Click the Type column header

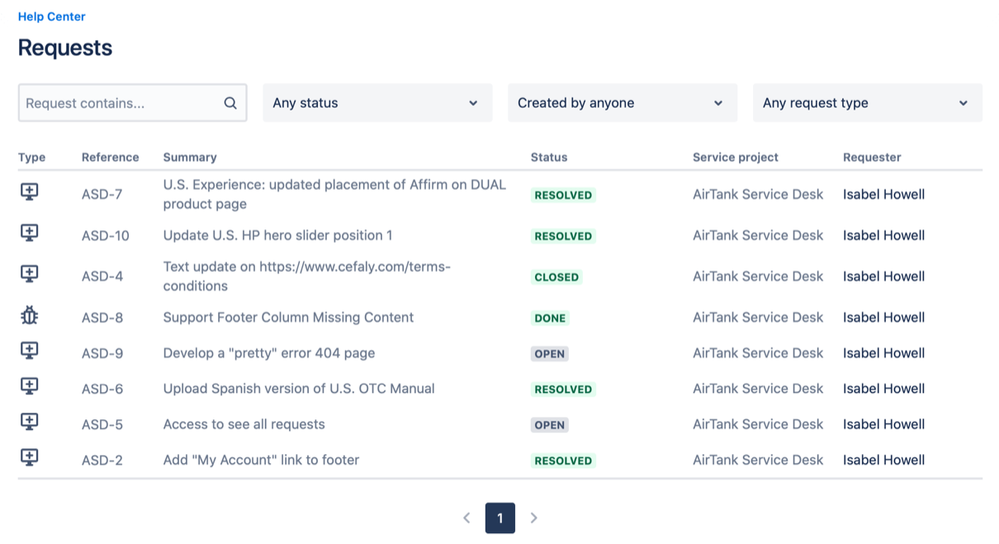32,157
